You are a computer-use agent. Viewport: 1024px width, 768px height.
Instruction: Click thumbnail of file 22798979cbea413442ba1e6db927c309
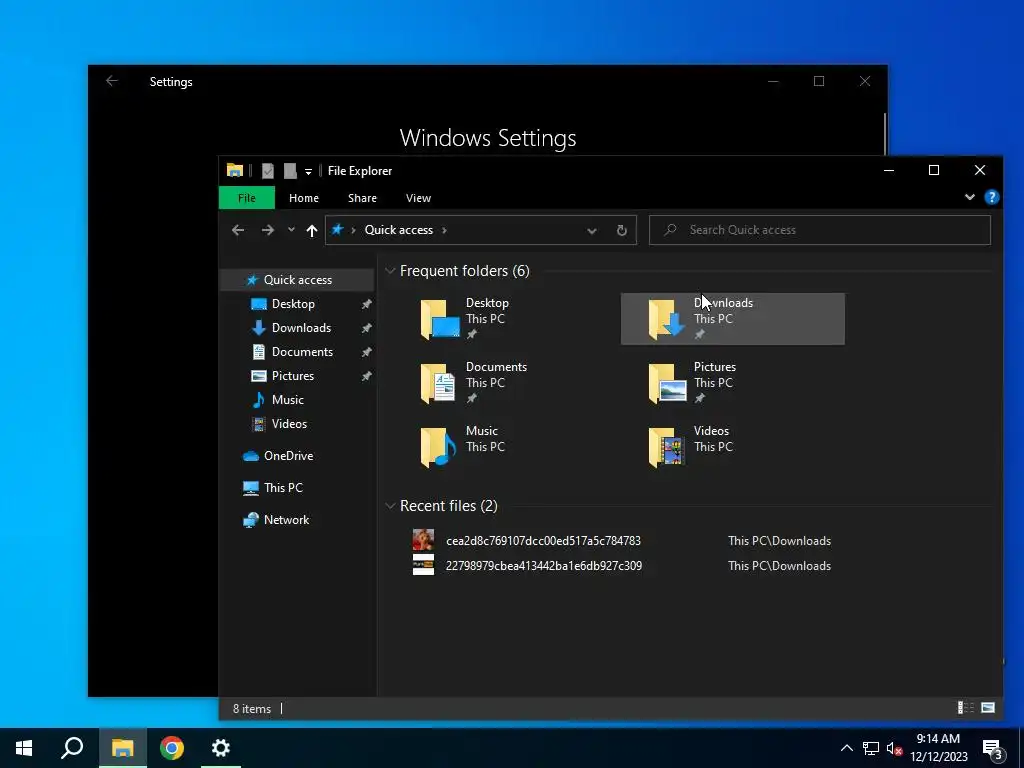(423, 565)
